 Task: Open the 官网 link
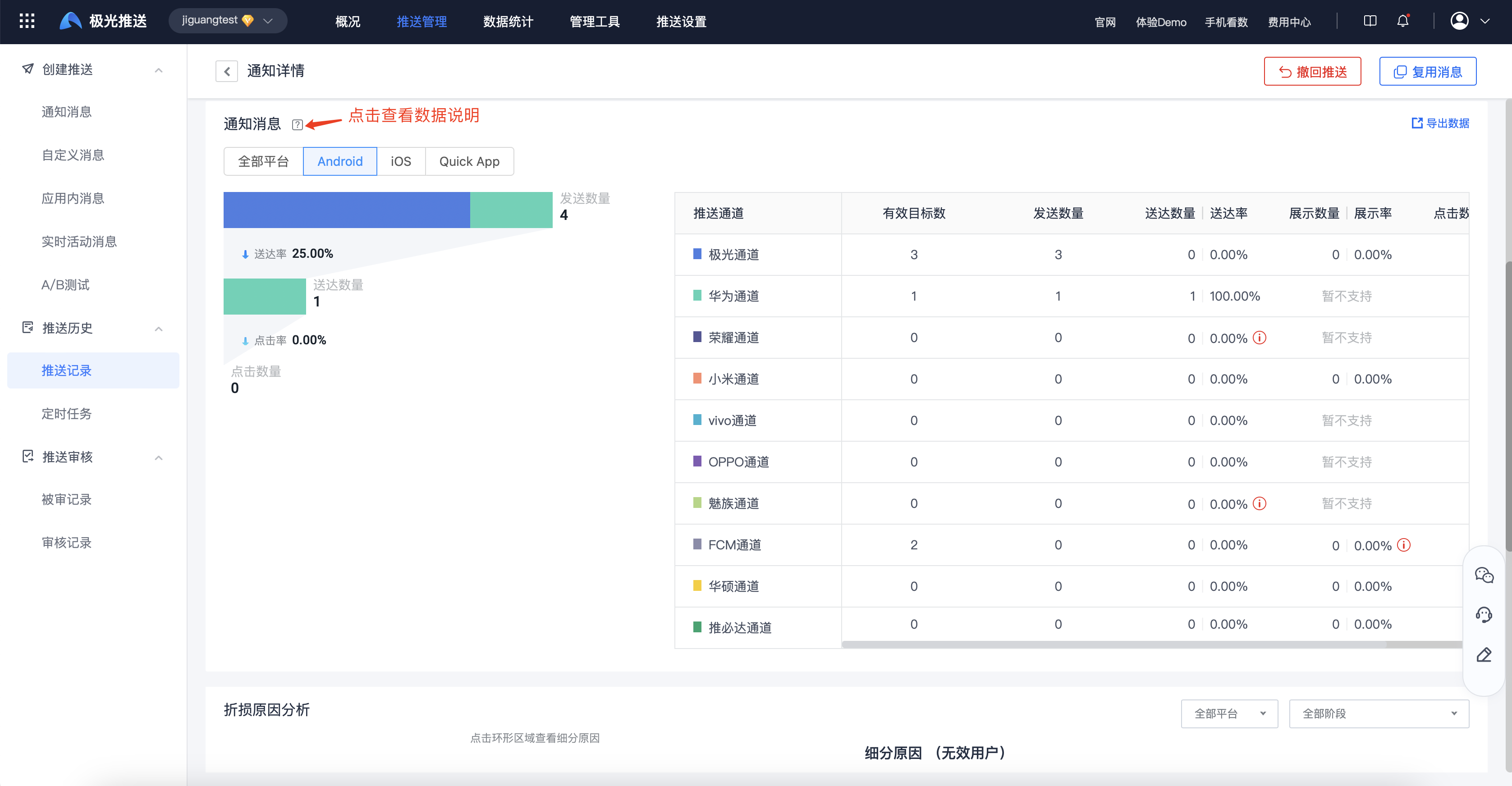point(1104,22)
